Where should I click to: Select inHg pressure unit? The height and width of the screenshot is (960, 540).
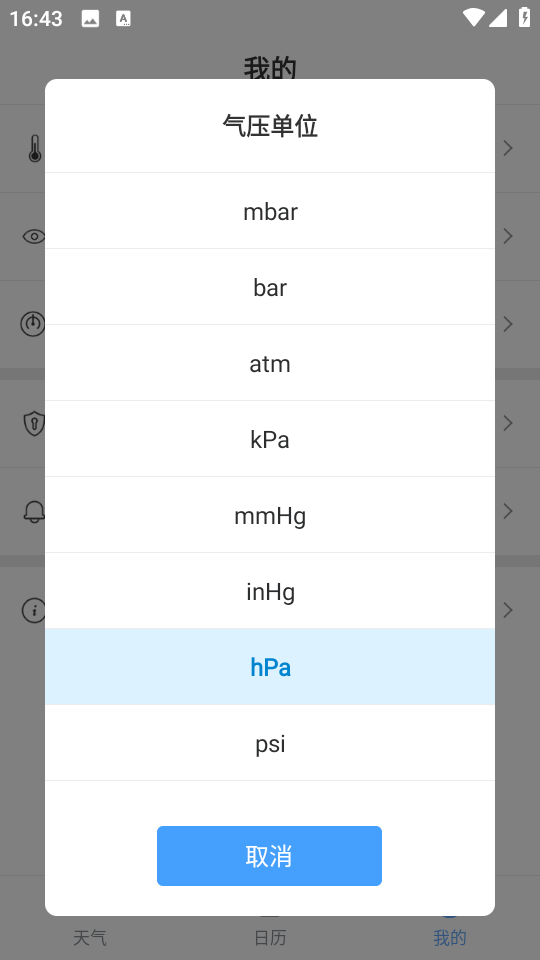point(270,591)
